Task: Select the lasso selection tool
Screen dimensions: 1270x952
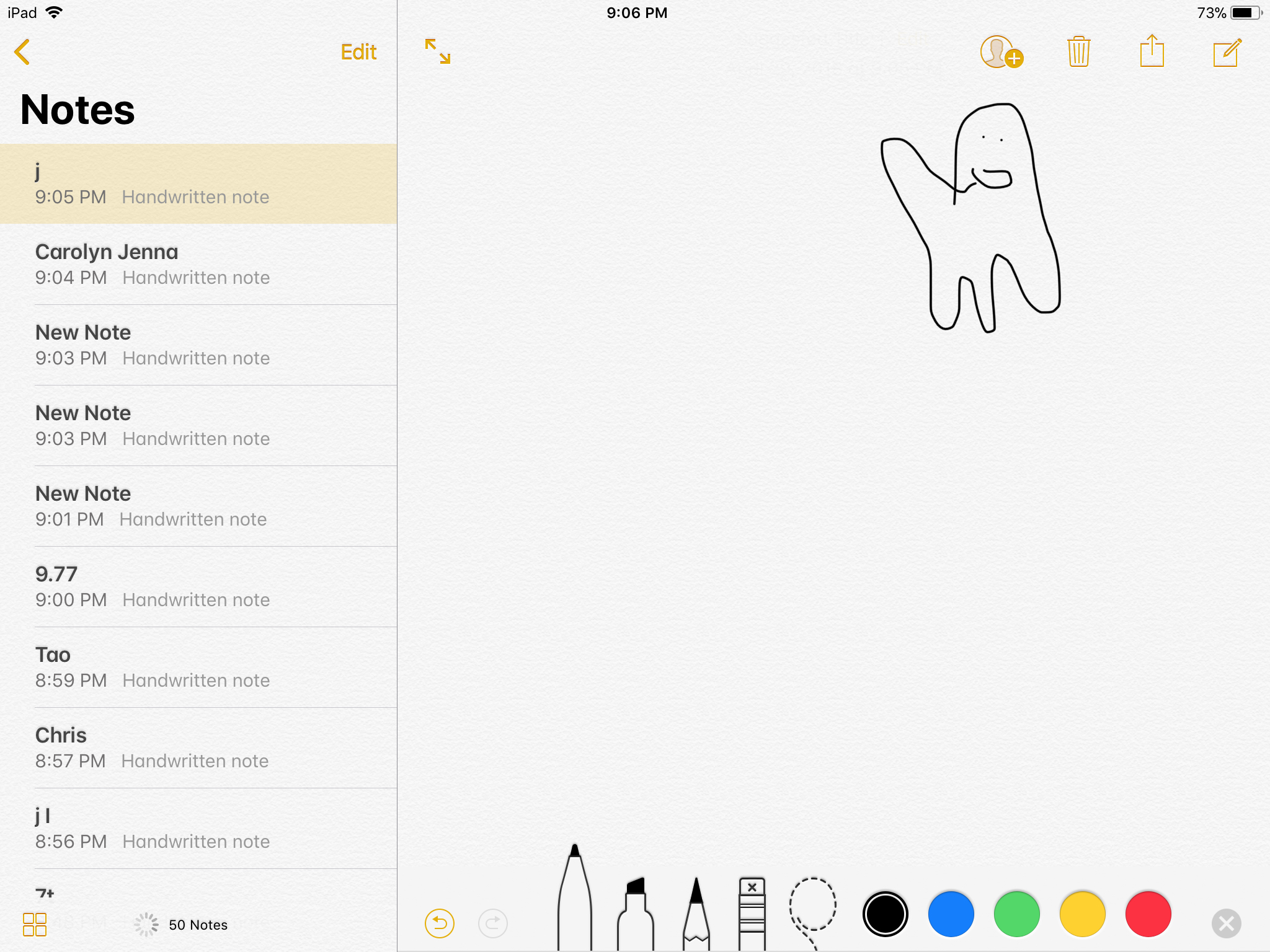Action: [812, 907]
